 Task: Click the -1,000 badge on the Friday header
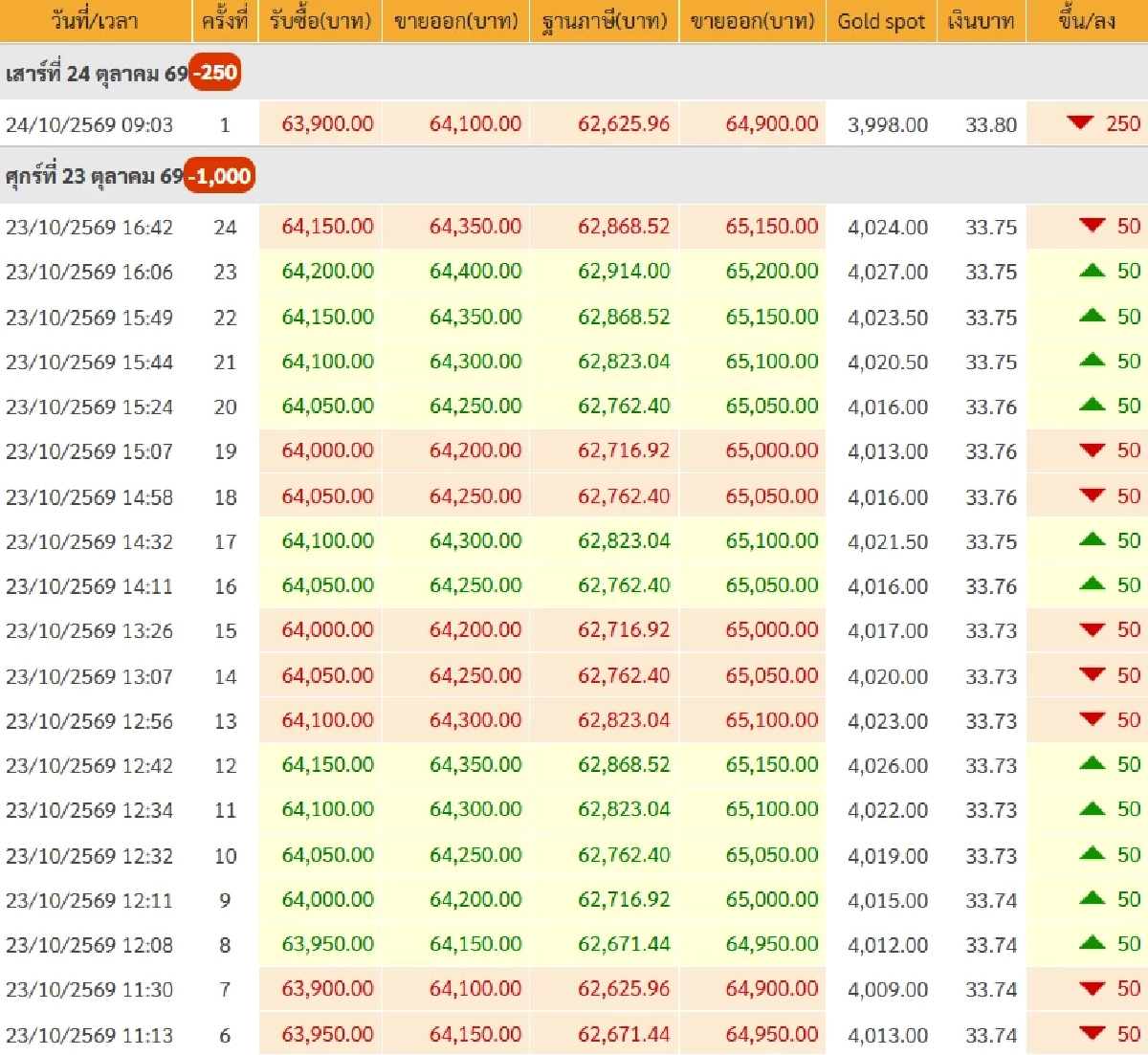click(219, 176)
